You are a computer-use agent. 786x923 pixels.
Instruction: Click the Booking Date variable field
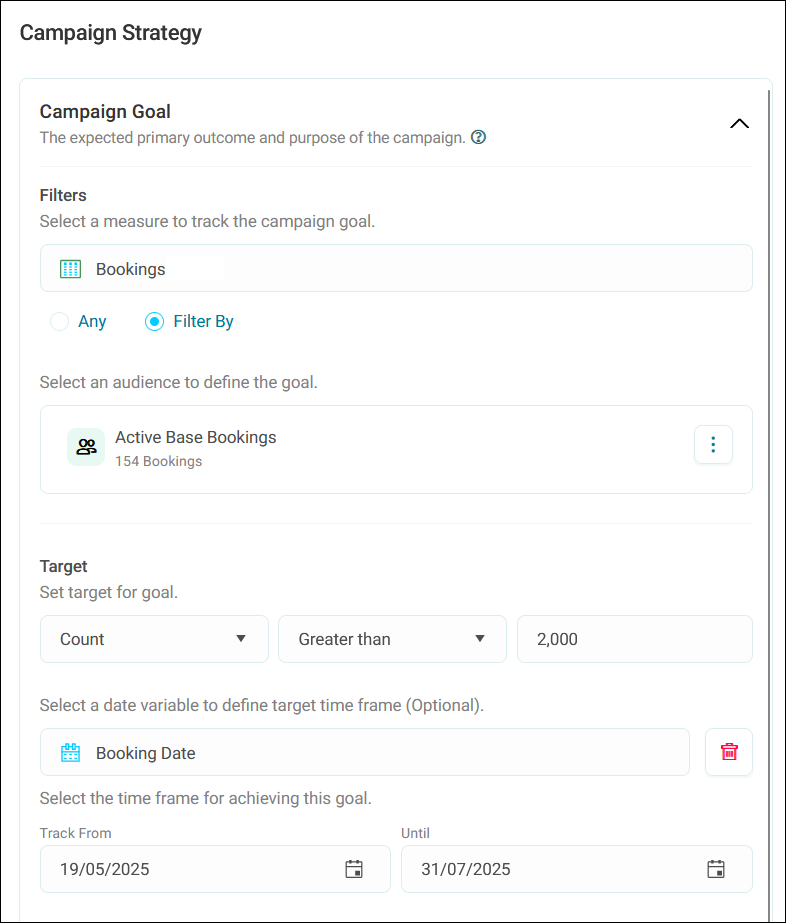pos(364,752)
